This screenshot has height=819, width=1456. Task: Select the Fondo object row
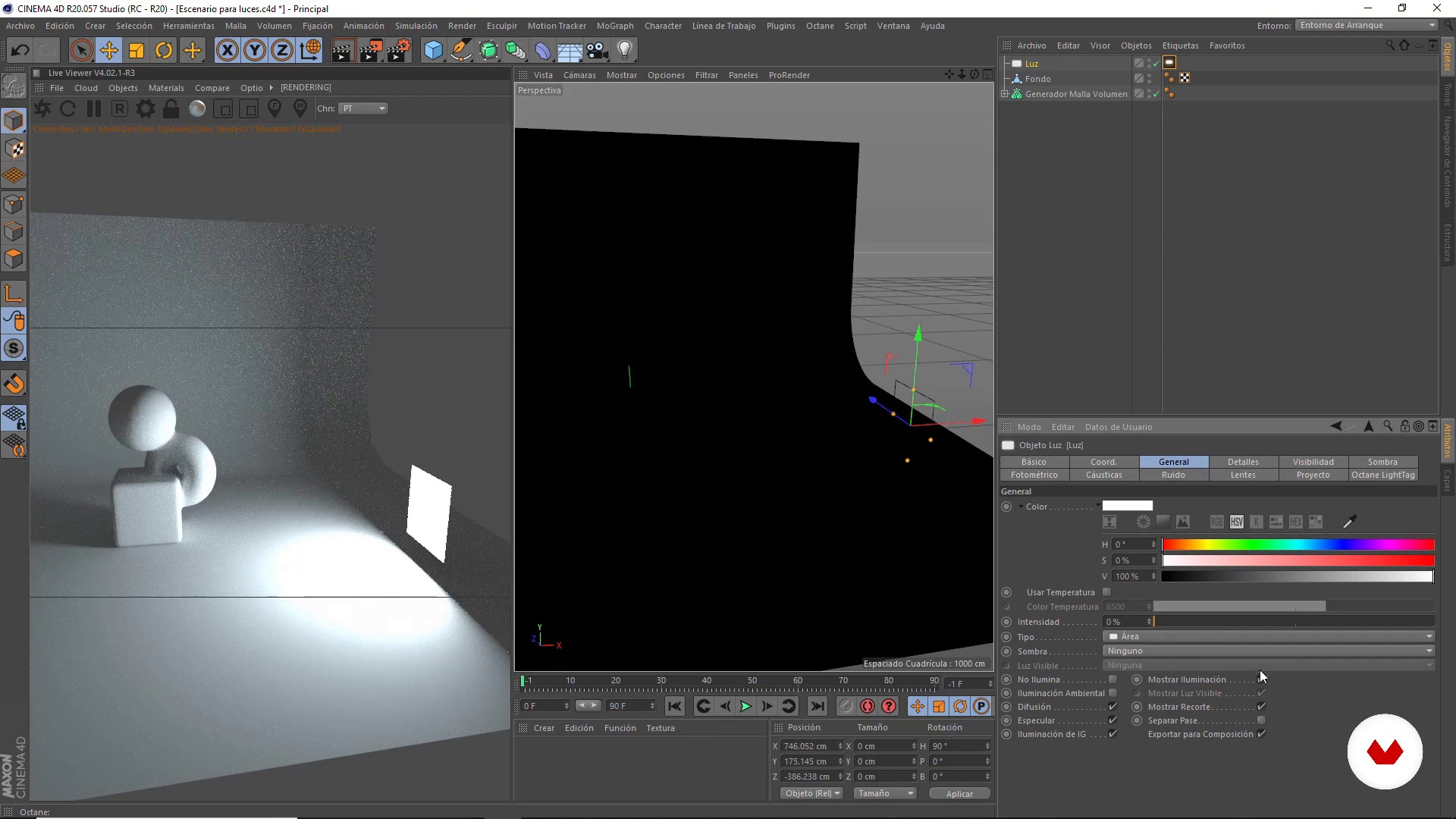pos(1037,79)
